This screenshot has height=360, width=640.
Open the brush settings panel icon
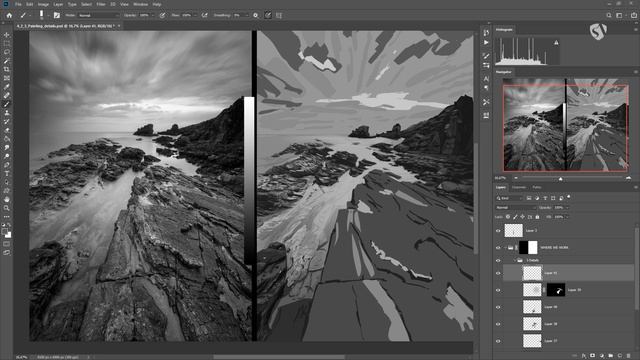pos(57,15)
